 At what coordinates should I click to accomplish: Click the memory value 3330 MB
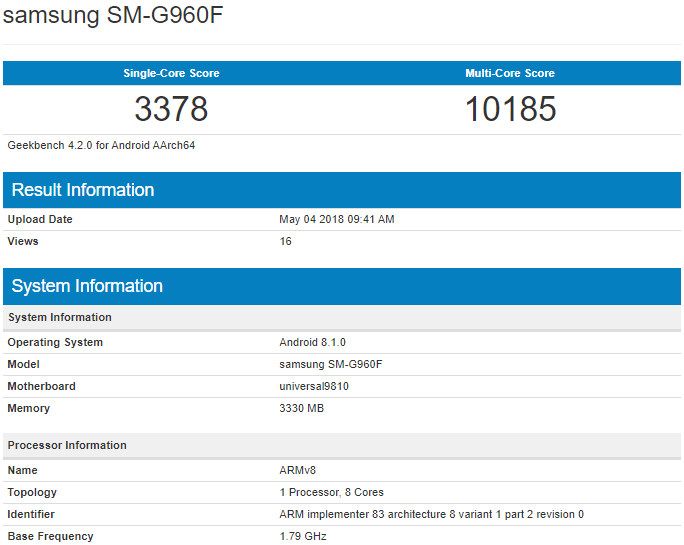(301, 408)
